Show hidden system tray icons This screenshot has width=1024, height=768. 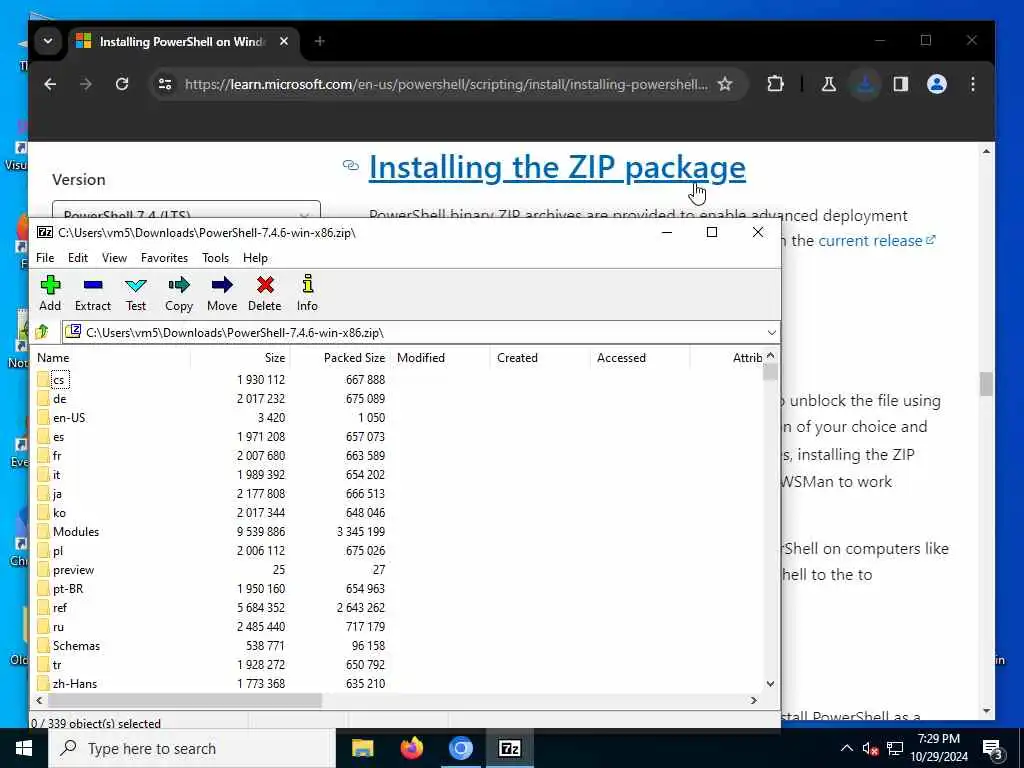point(846,748)
